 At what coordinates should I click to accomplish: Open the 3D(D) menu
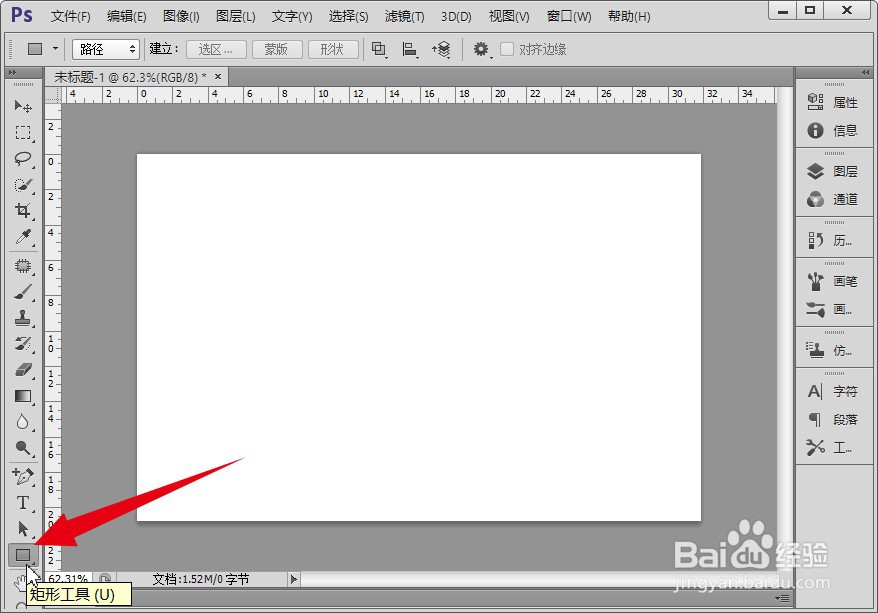456,16
